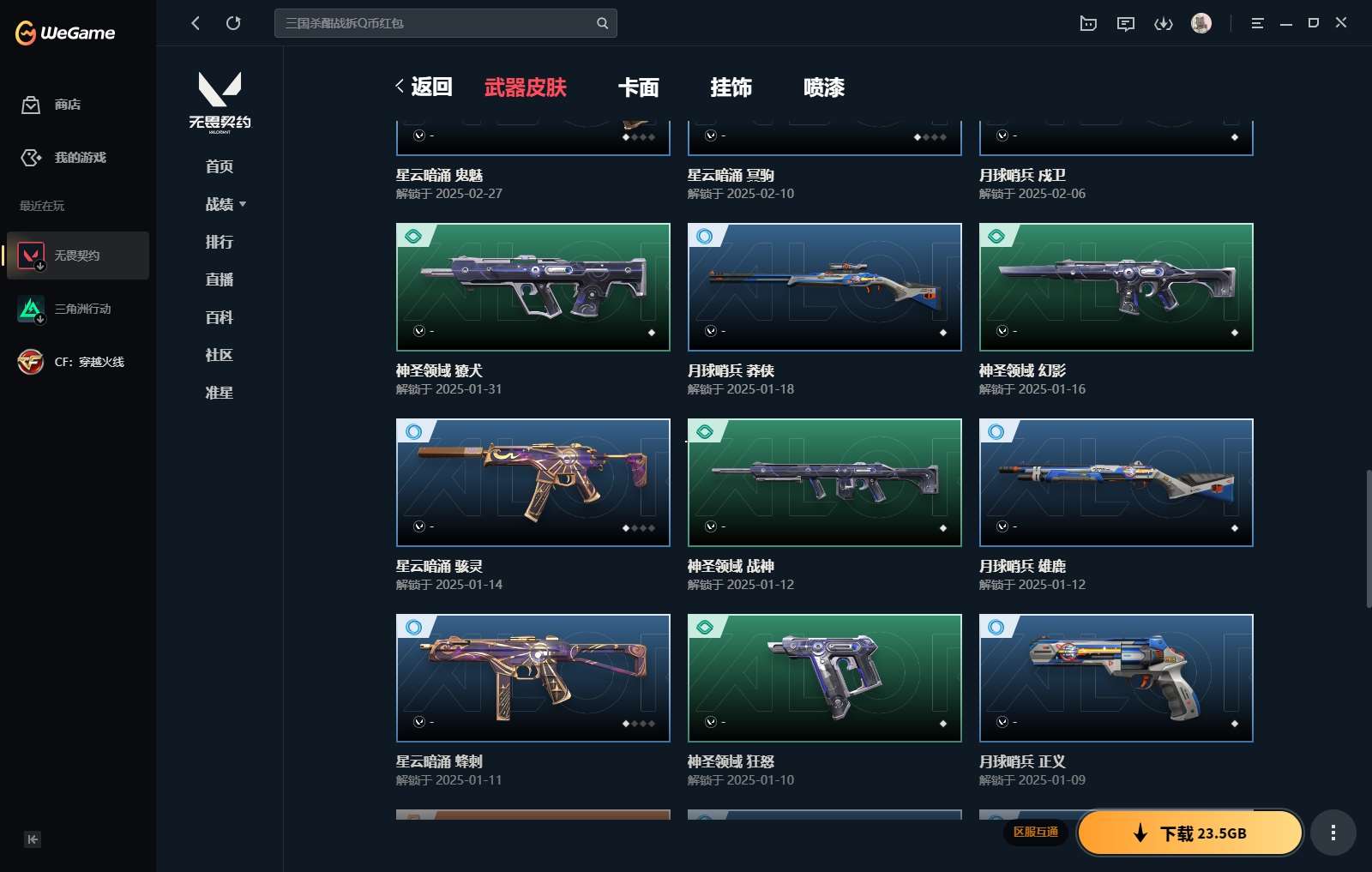
Task: Switch to the 挂饰 tab
Action: pos(731,87)
